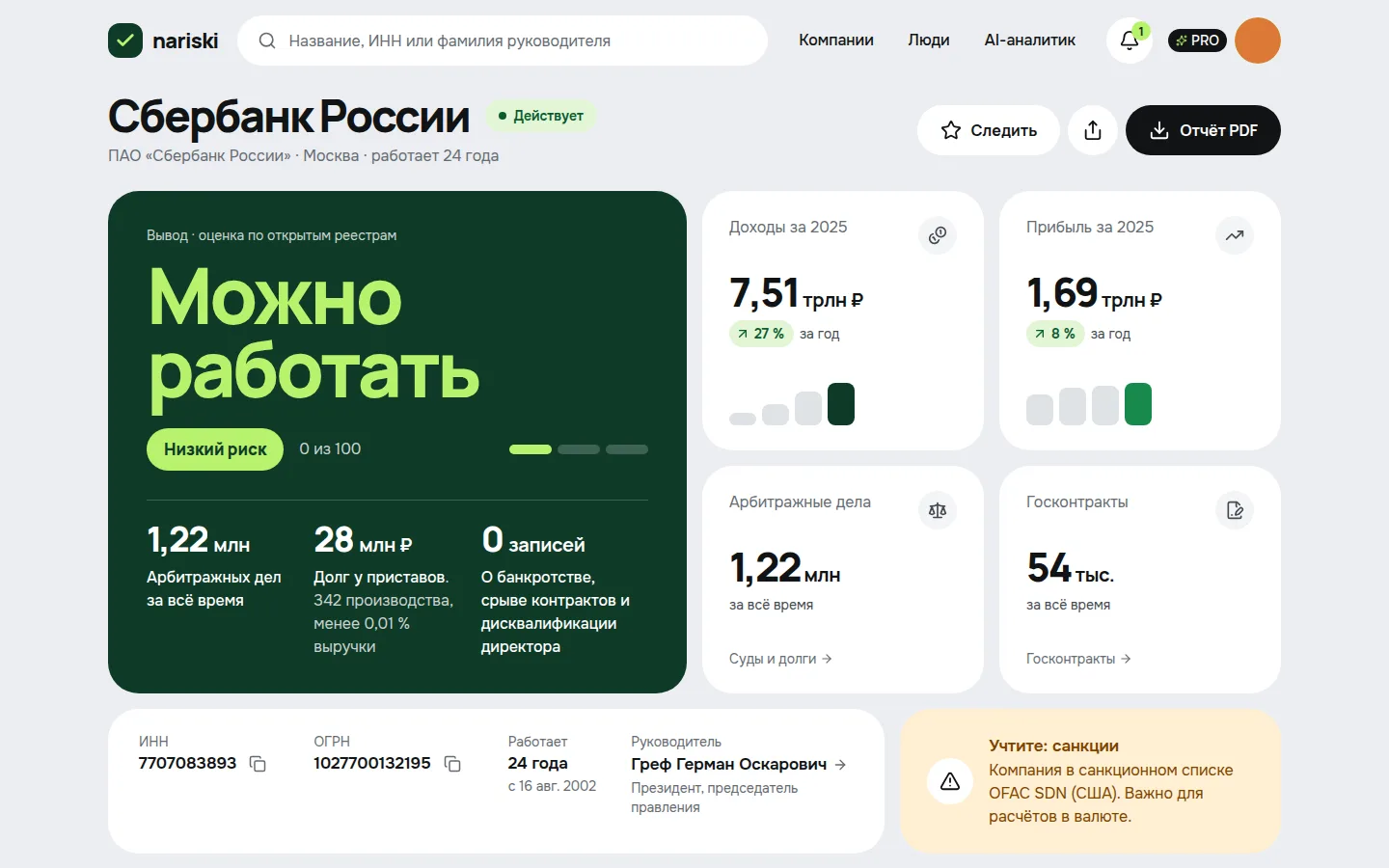Image resolution: width=1389 pixels, height=868 pixels.
Task: Select the last risk indicator segment
Action: (627, 449)
